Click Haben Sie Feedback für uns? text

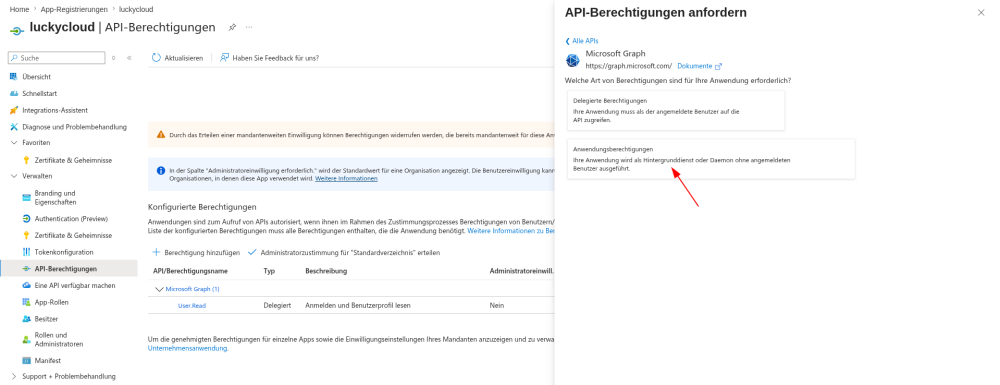tap(276, 58)
